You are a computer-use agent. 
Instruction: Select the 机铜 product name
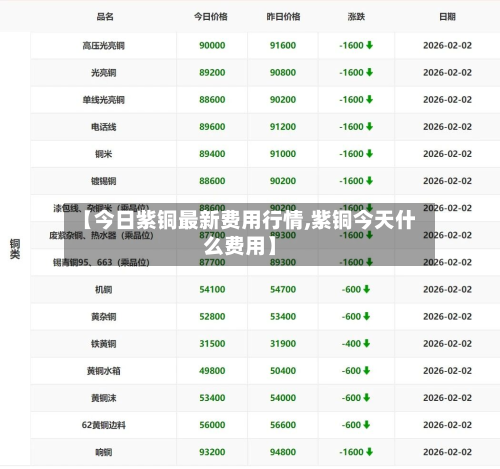pyautogui.click(x=104, y=289)
